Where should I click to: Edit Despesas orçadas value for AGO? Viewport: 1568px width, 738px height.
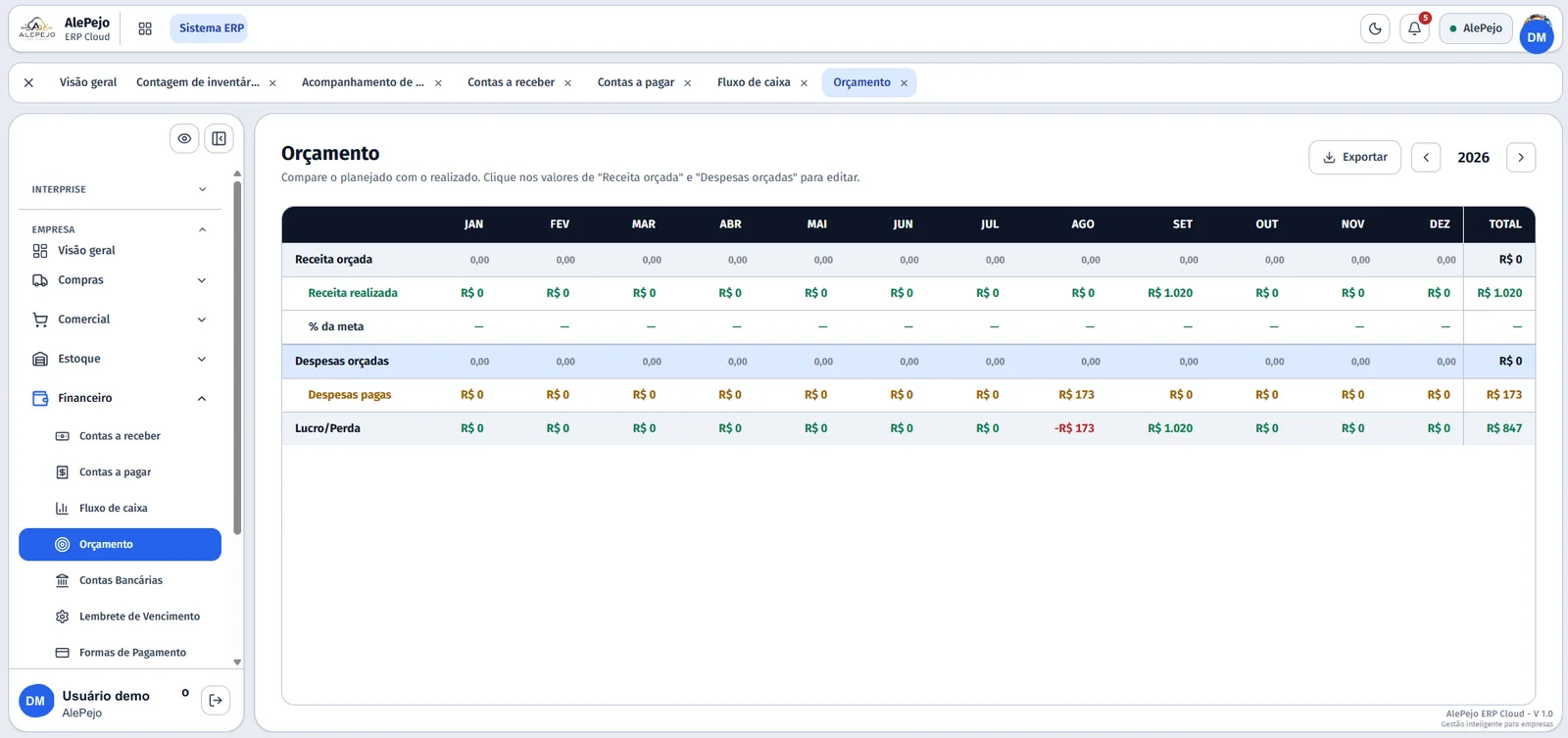(x=1091, y=362)
